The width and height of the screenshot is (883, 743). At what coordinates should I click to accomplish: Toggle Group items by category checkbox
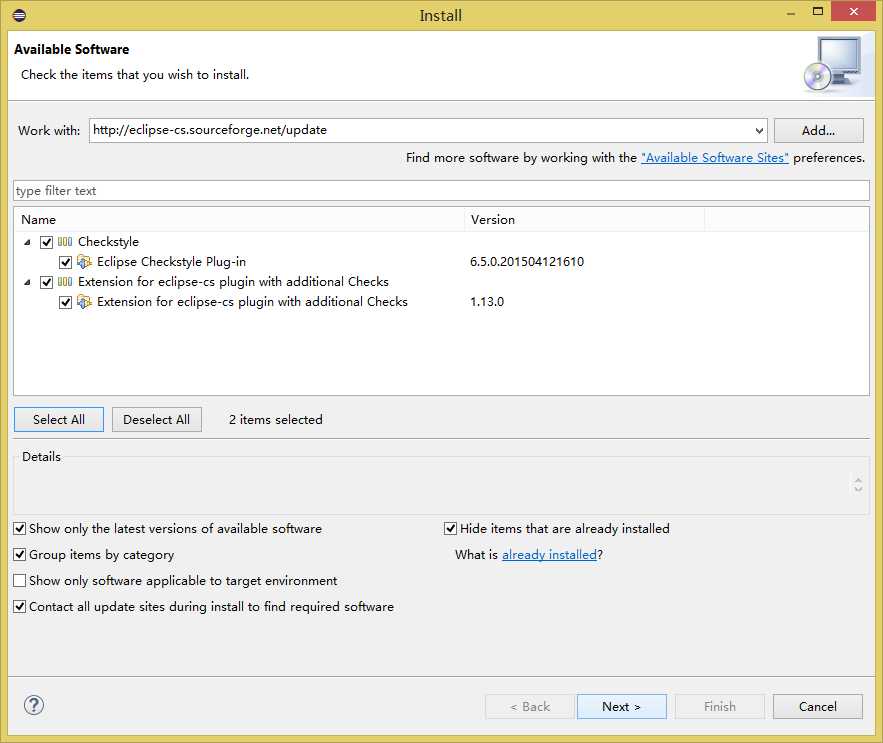pyautogui.click(x=20, y=554)
